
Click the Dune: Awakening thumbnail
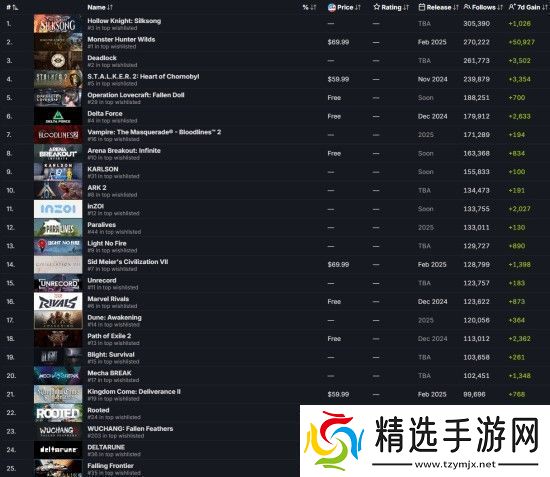[x=58, y=320]
